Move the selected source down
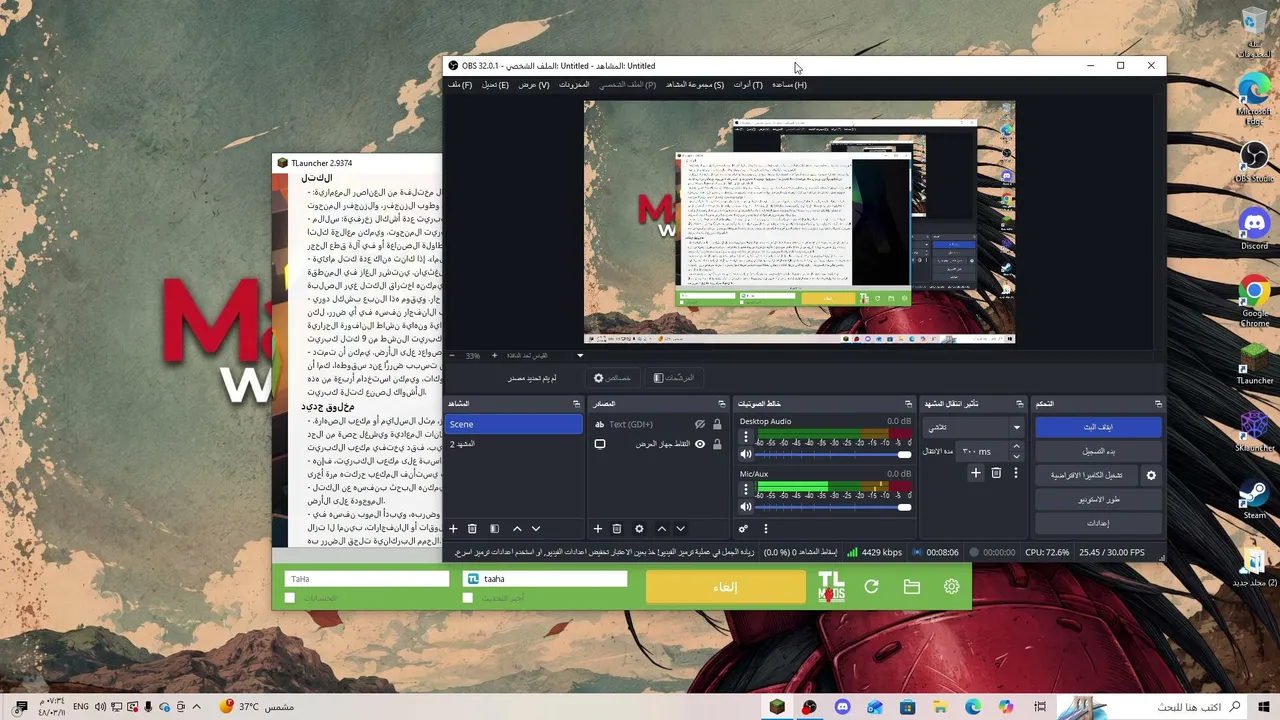Image resolution: width=1280 pixels, height=720 pixels. 680,529
